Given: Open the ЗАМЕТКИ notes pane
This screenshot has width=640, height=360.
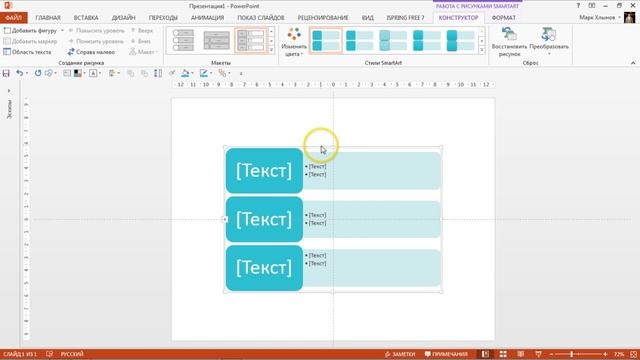Looking at the screenshot, I should 400,354.
